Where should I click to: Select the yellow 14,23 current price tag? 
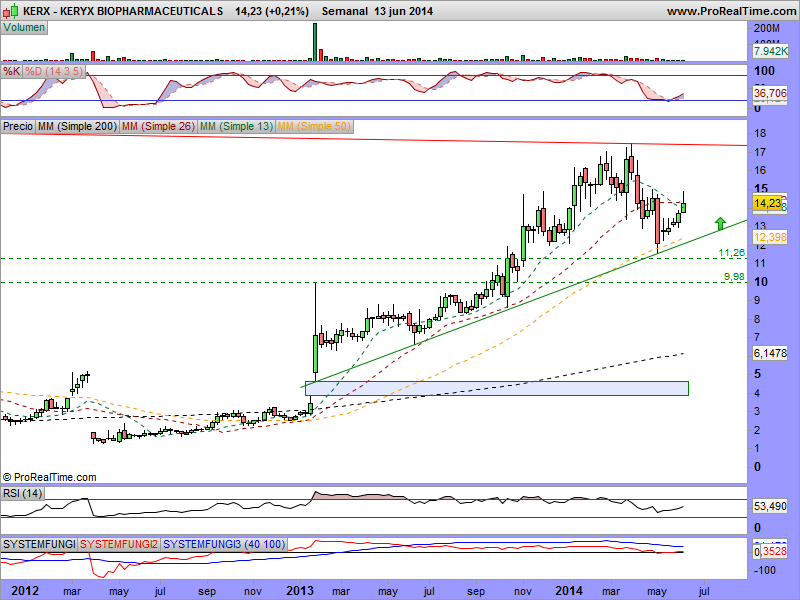click(767, 203)
